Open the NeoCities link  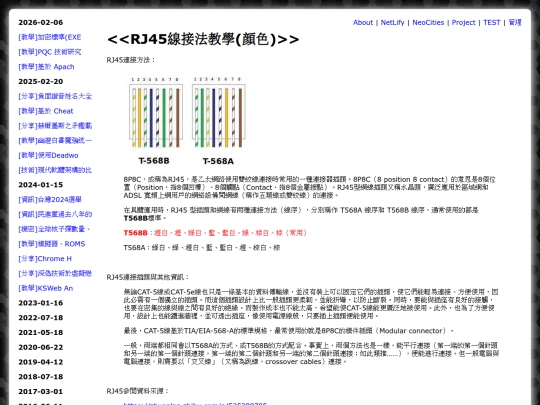(428, 22)
